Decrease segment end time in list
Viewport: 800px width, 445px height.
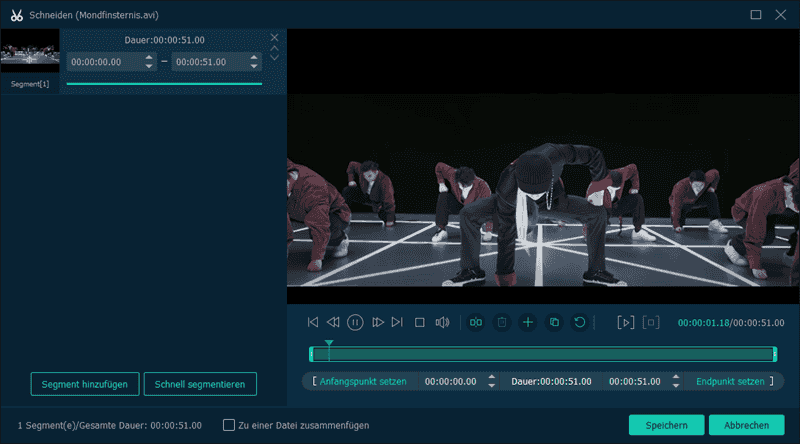click(254, 66)
